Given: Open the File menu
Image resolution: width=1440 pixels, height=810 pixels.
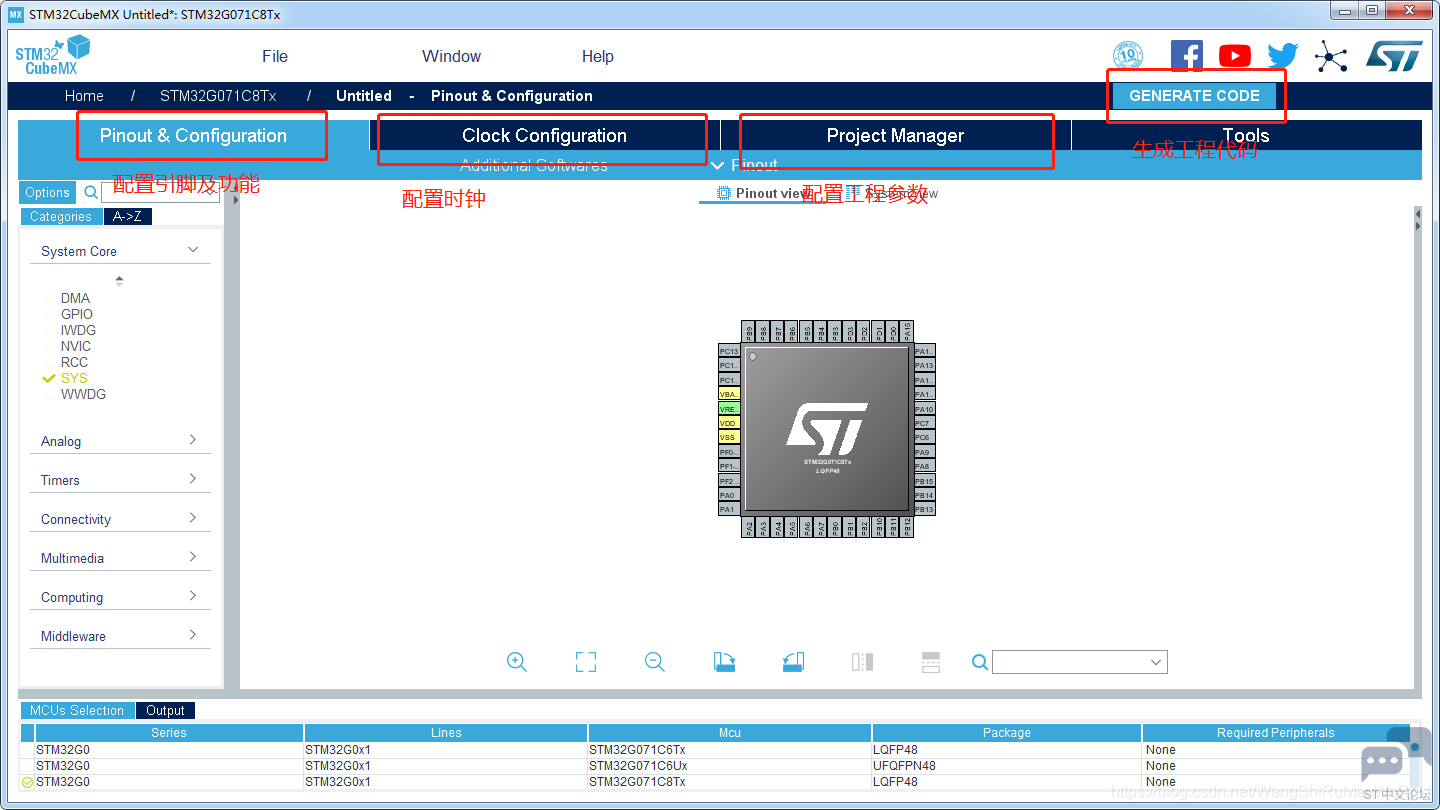Looking at the screenshot, I should tap(275, 56).
